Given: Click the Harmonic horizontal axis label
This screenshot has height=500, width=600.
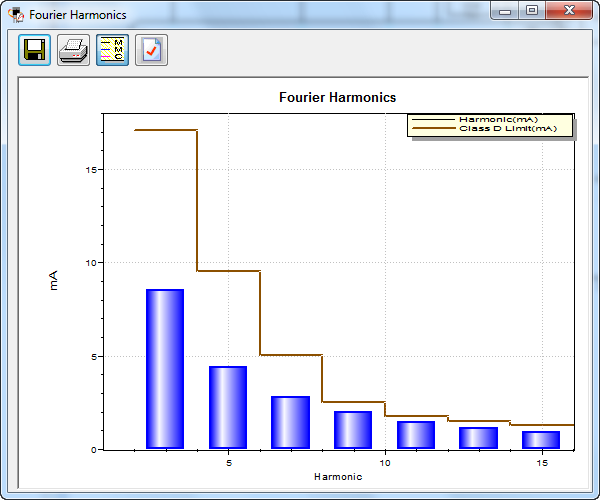Looking at the screenshot, I should click(338, 477).
